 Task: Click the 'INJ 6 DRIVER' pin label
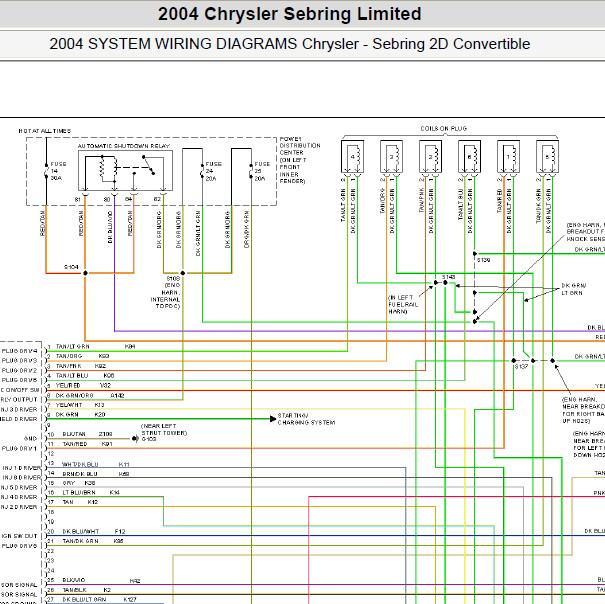coord(21,477)
